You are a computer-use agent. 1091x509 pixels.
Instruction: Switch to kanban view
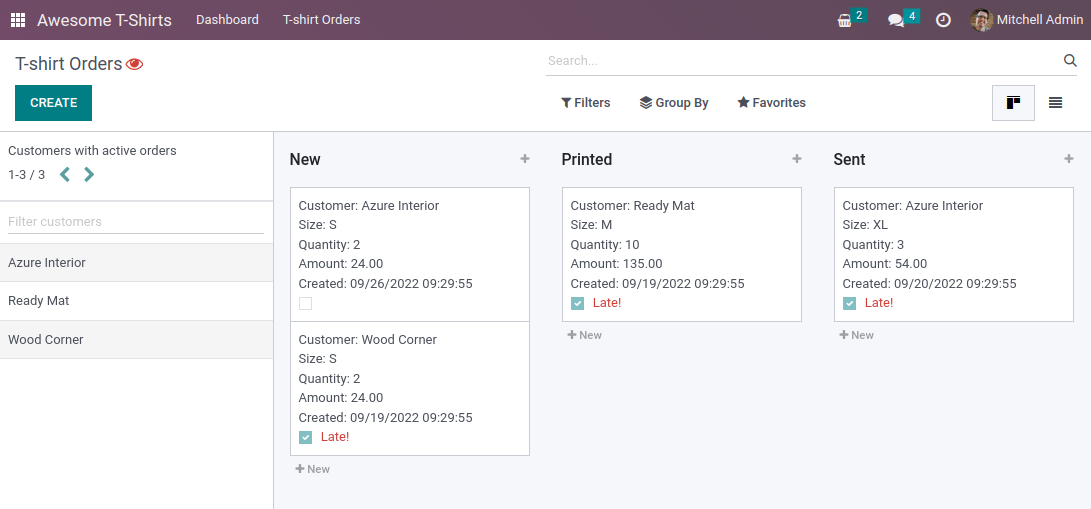coord(1013,103)
